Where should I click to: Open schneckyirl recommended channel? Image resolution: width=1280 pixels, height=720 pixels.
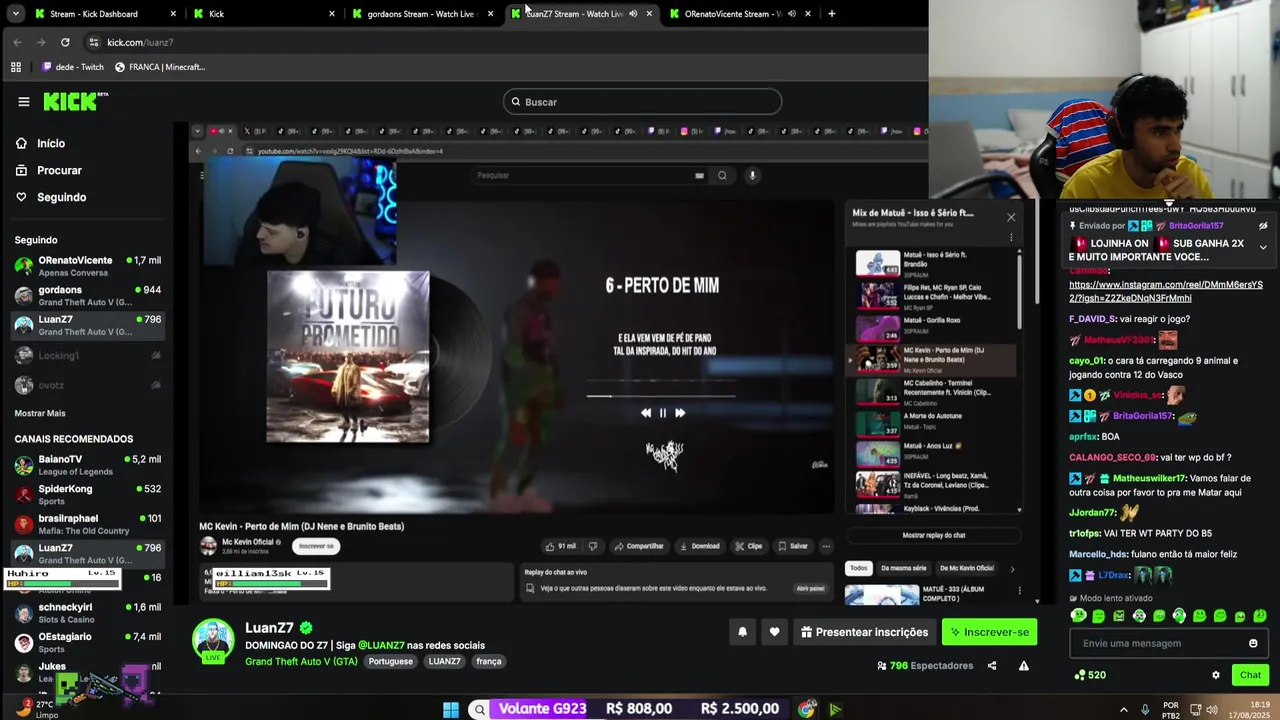(87, 612)
